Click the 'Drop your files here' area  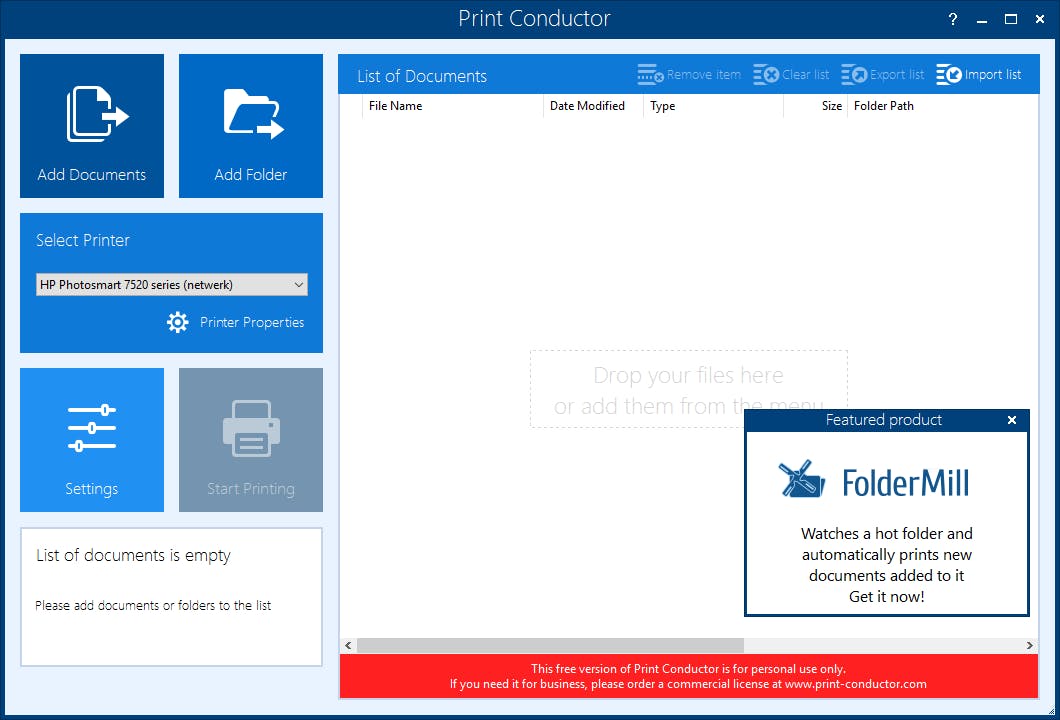click(x=688, y=389)
